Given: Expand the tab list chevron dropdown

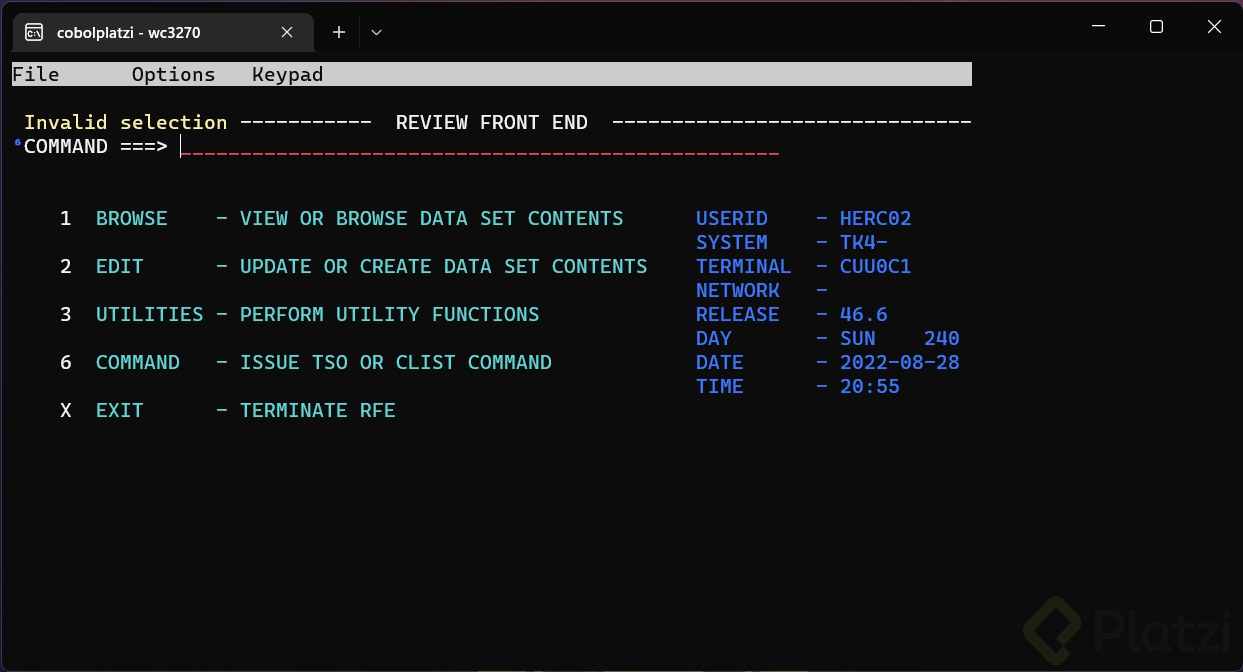Looking at the screenshot, I should [x=376, y=32].
